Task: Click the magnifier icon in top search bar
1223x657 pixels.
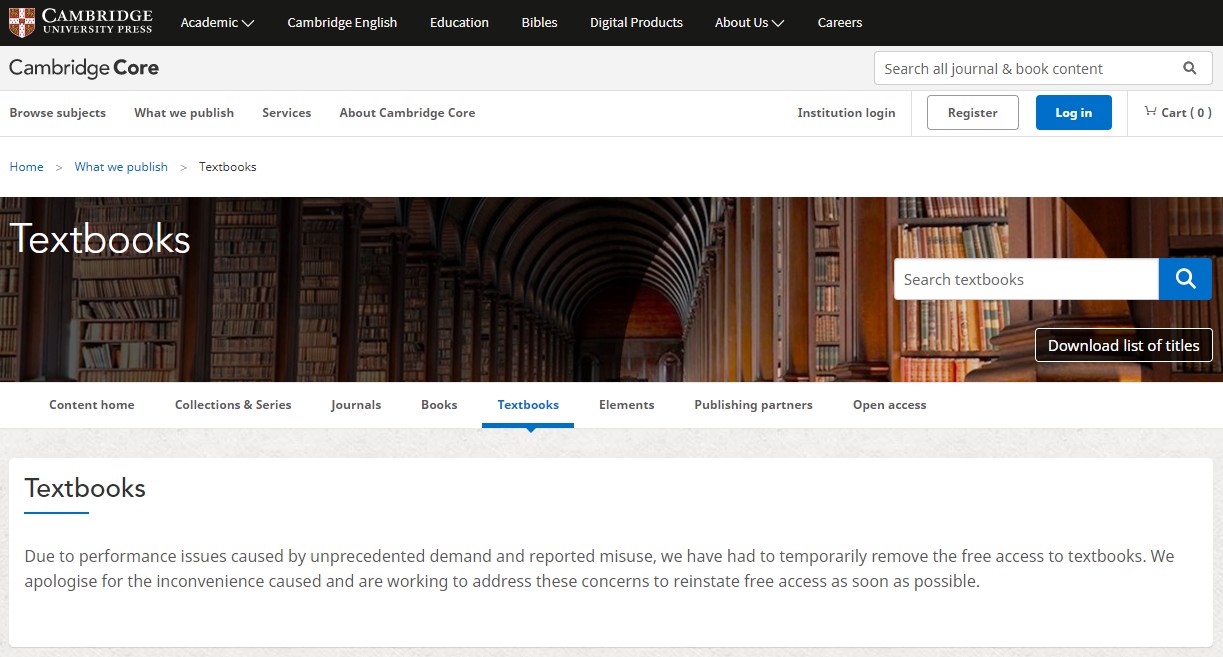Action: 1189,68
